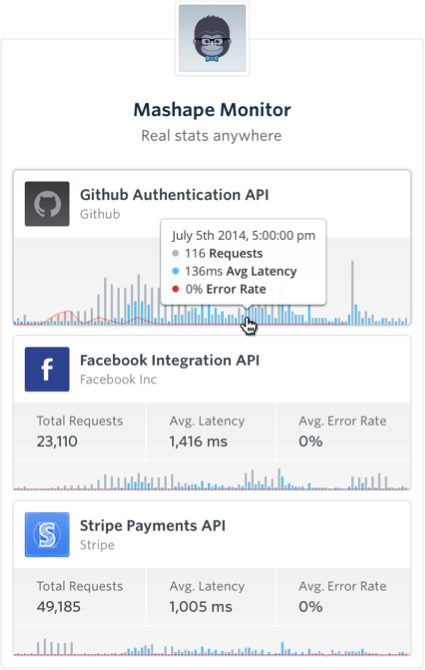
Task: Click the Facebook Inc provider name
Action: 118,379
